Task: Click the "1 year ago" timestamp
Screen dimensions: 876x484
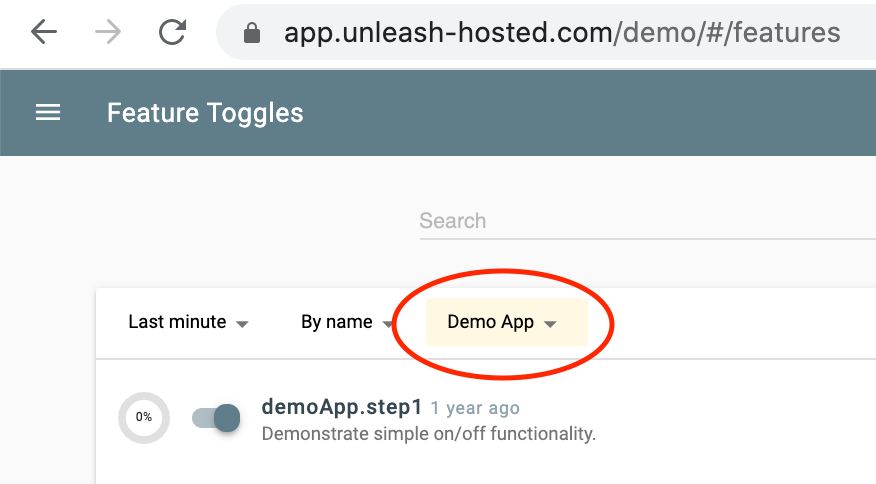Action: 475,408
